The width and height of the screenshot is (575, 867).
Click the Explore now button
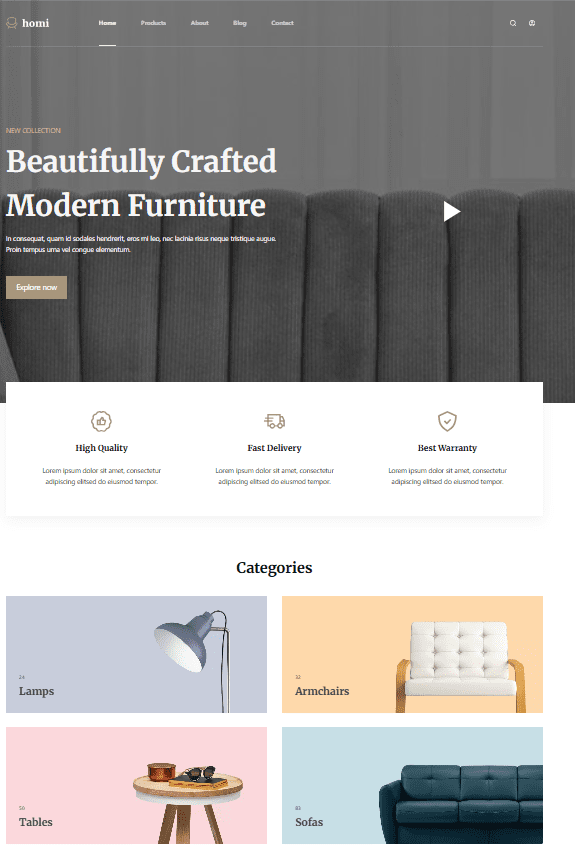(36, 288)
